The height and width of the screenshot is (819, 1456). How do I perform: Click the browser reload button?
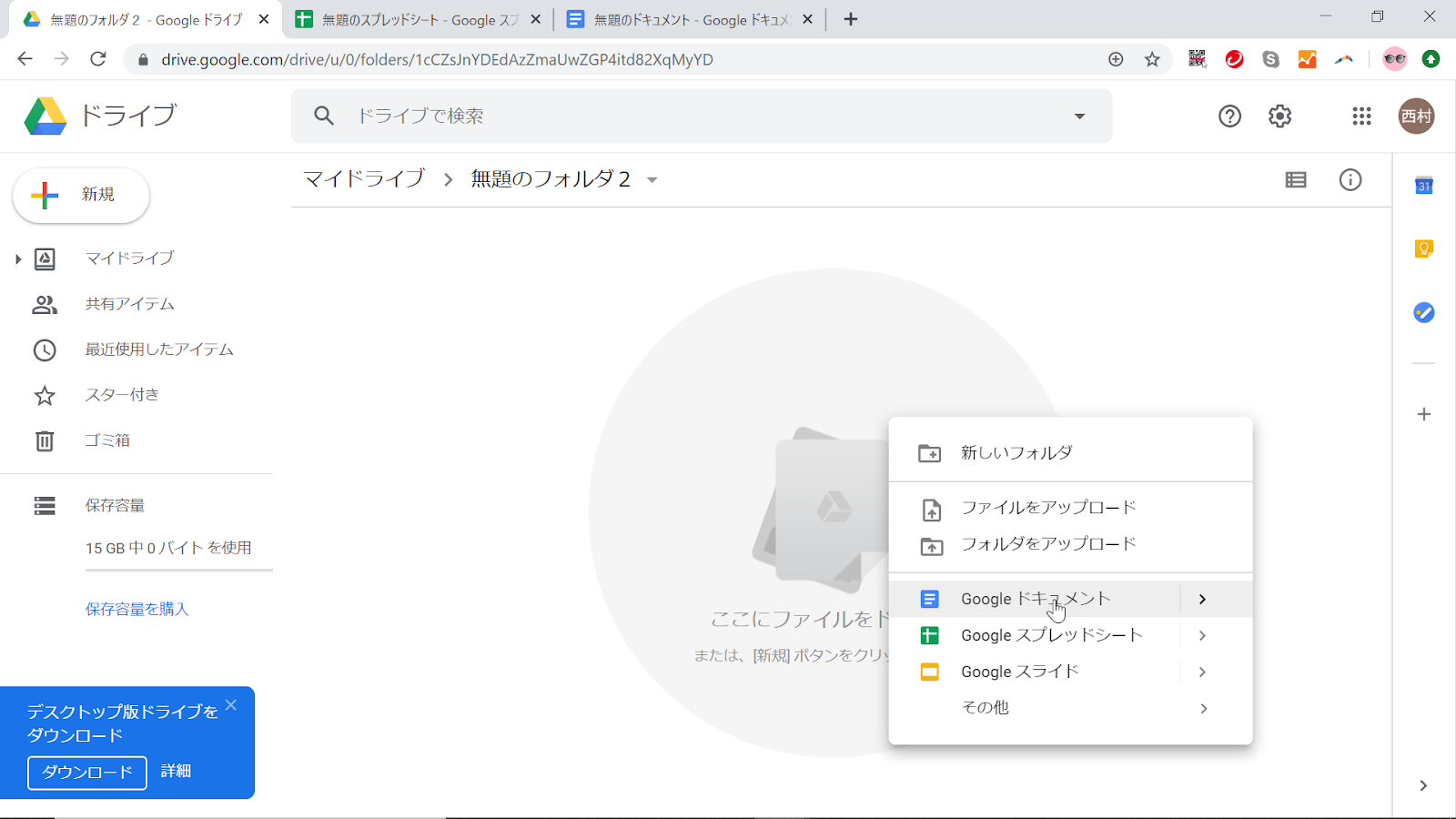tap(98, 59)
